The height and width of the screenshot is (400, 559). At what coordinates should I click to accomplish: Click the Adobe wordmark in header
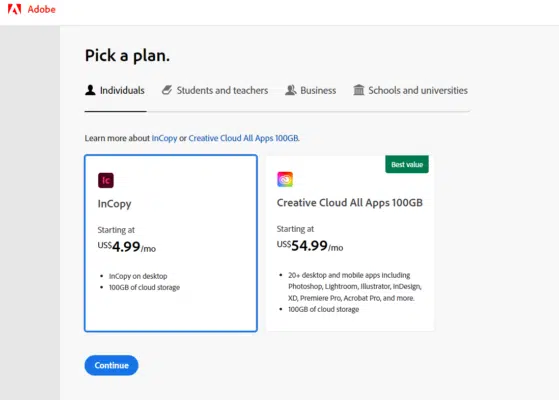click(x=41, y=9)
